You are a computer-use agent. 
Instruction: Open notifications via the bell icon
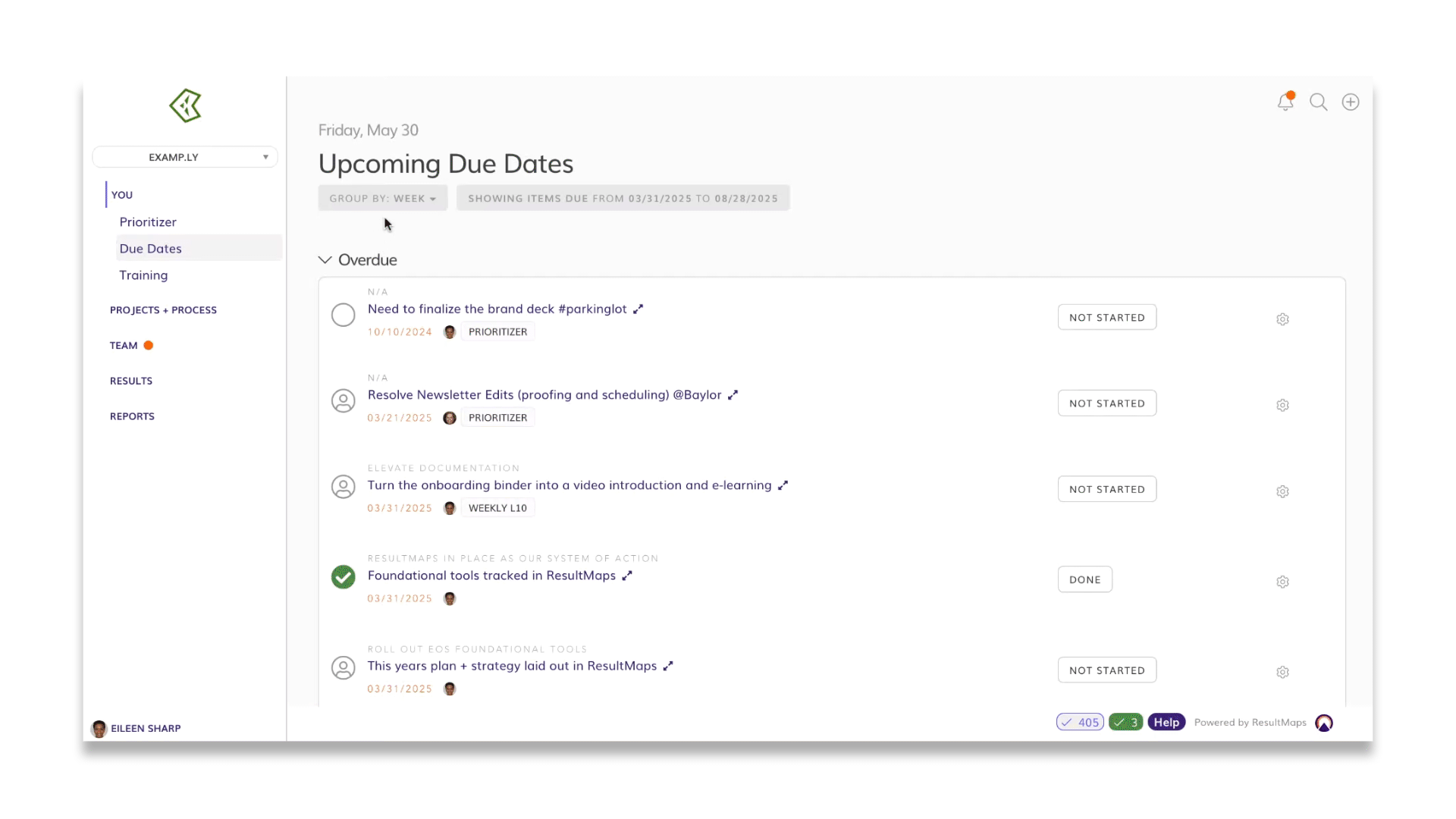(x=1285, y=101)
